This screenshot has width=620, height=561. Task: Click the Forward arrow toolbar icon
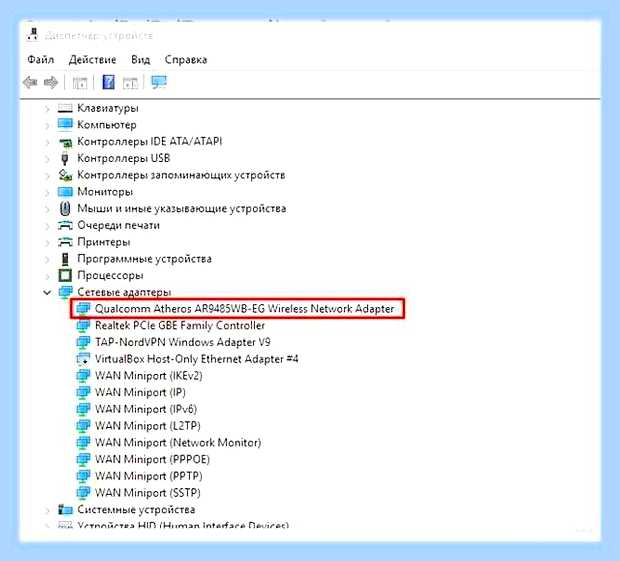[x=51, y=83]
